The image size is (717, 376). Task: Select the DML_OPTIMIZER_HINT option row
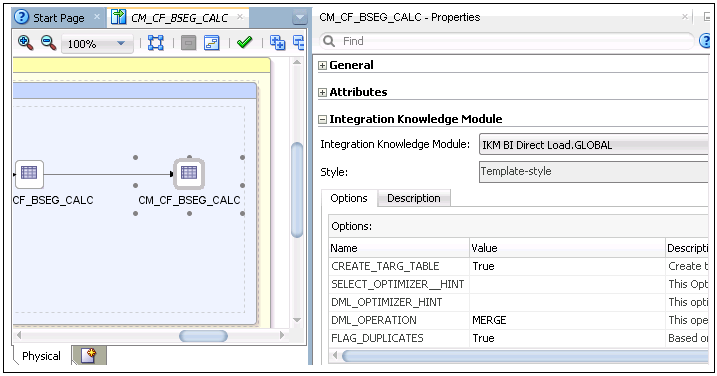[518, 302]
